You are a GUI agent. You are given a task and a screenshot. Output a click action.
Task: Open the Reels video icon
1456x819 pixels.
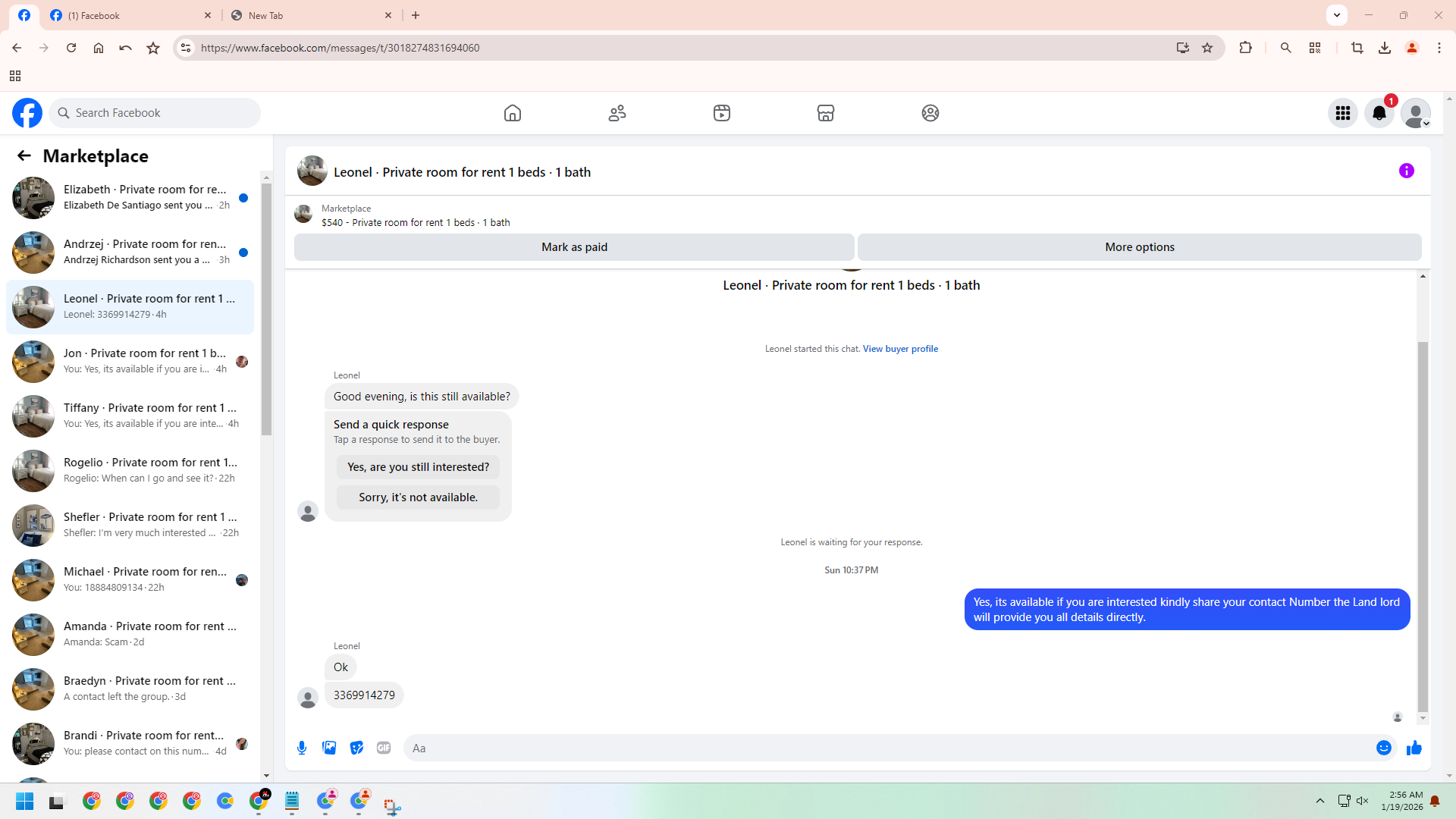click(722, 113)
